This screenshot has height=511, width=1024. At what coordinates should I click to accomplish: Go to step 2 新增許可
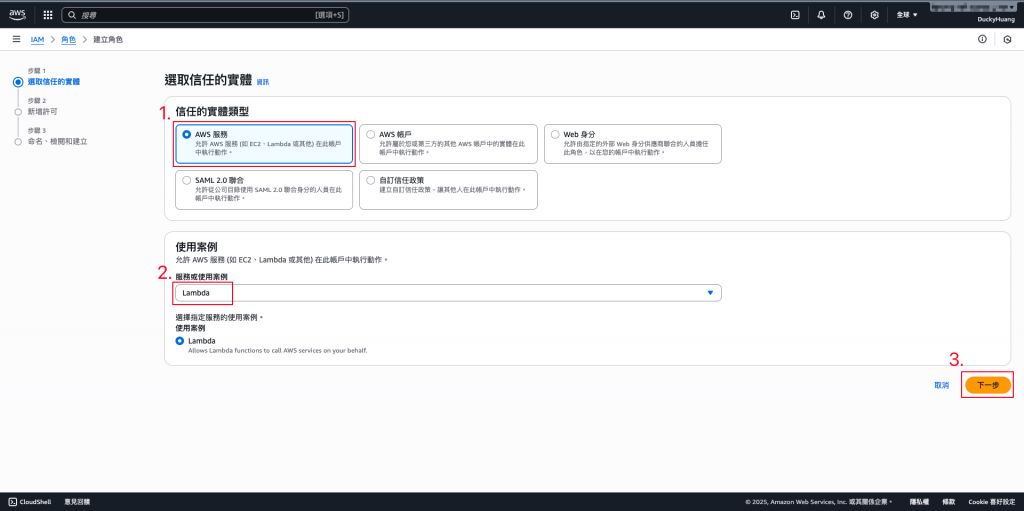(x=42, y=112)
